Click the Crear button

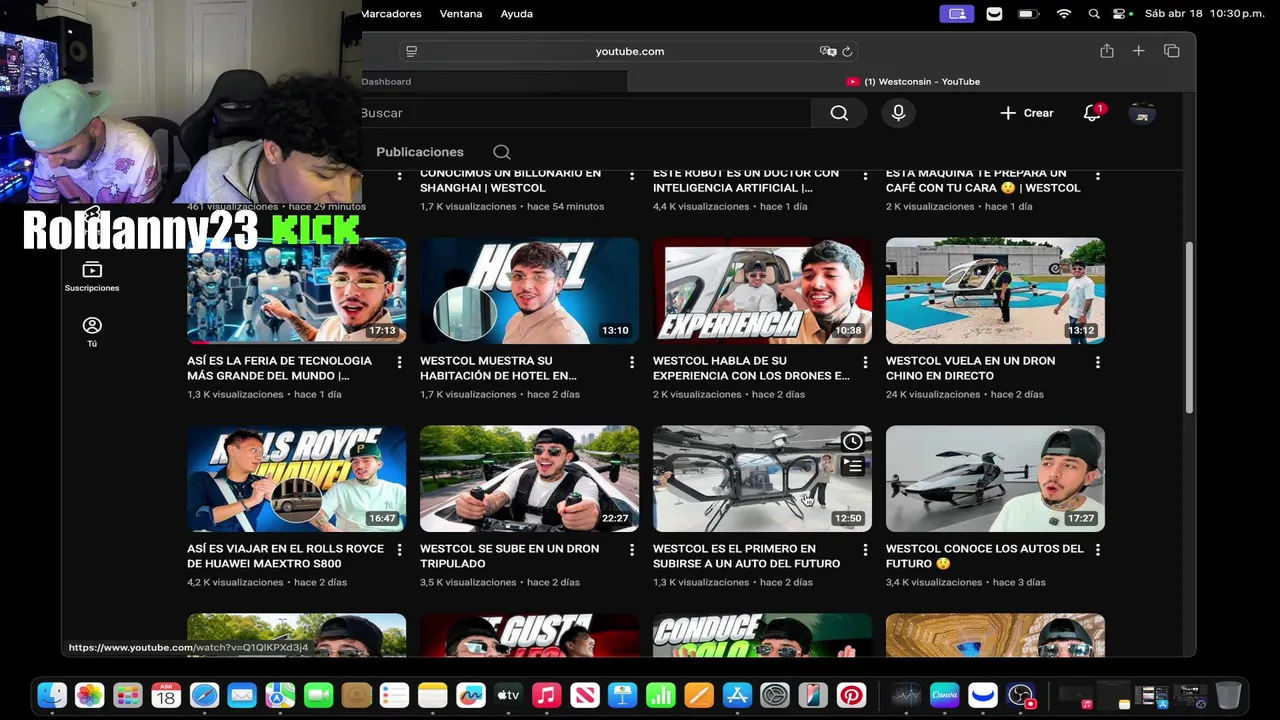(1026, 113)
